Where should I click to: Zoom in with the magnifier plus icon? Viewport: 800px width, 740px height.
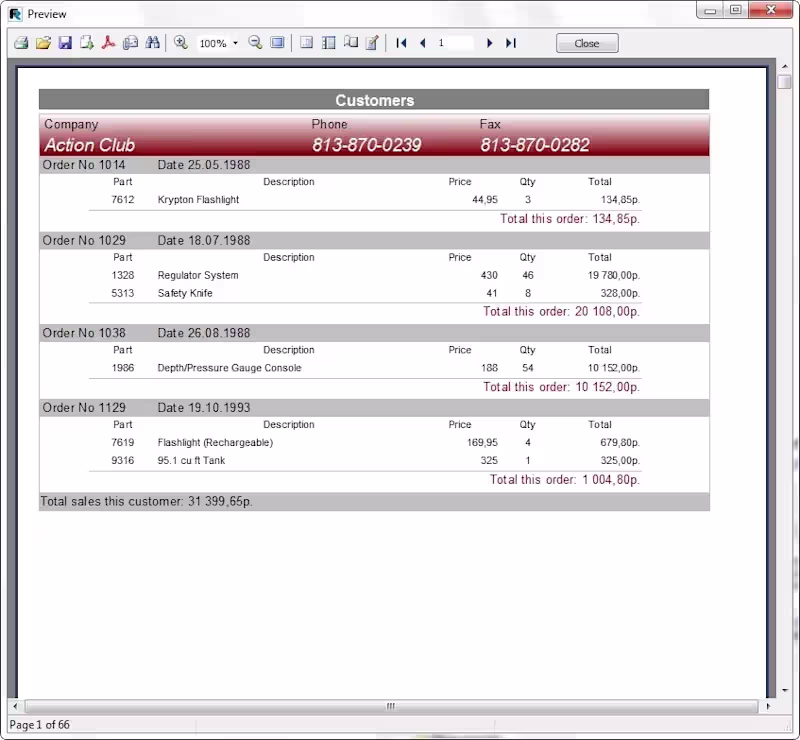coord(181,43)
